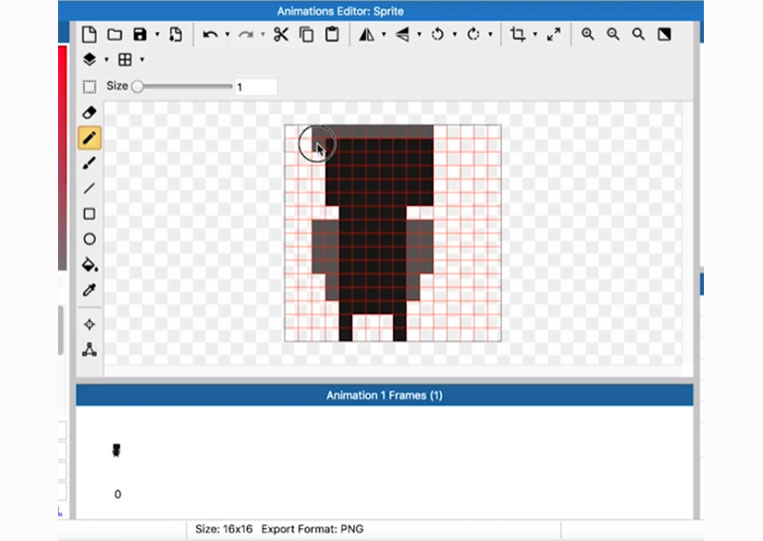Select the Line tool
This screenshot has width=763, height=541.
tap(89, 188)
